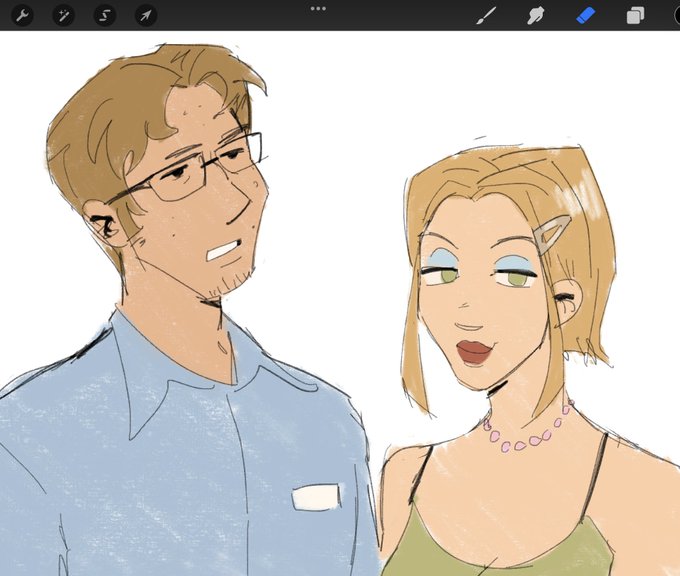Open the Layers panel
The width and height of the screenshot is (680, 576).
tap(635, 16)
